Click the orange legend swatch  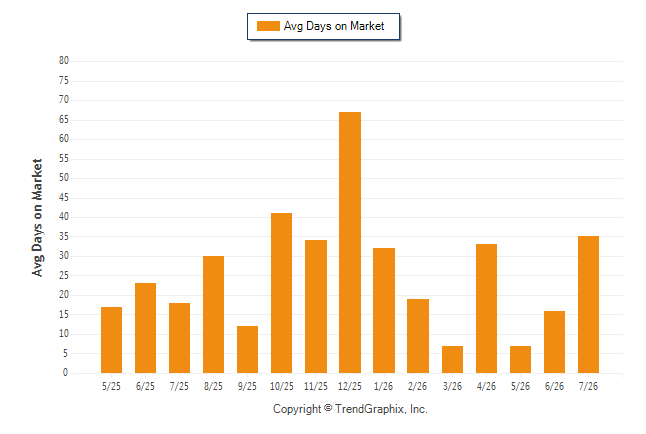[x=268, y=26]
